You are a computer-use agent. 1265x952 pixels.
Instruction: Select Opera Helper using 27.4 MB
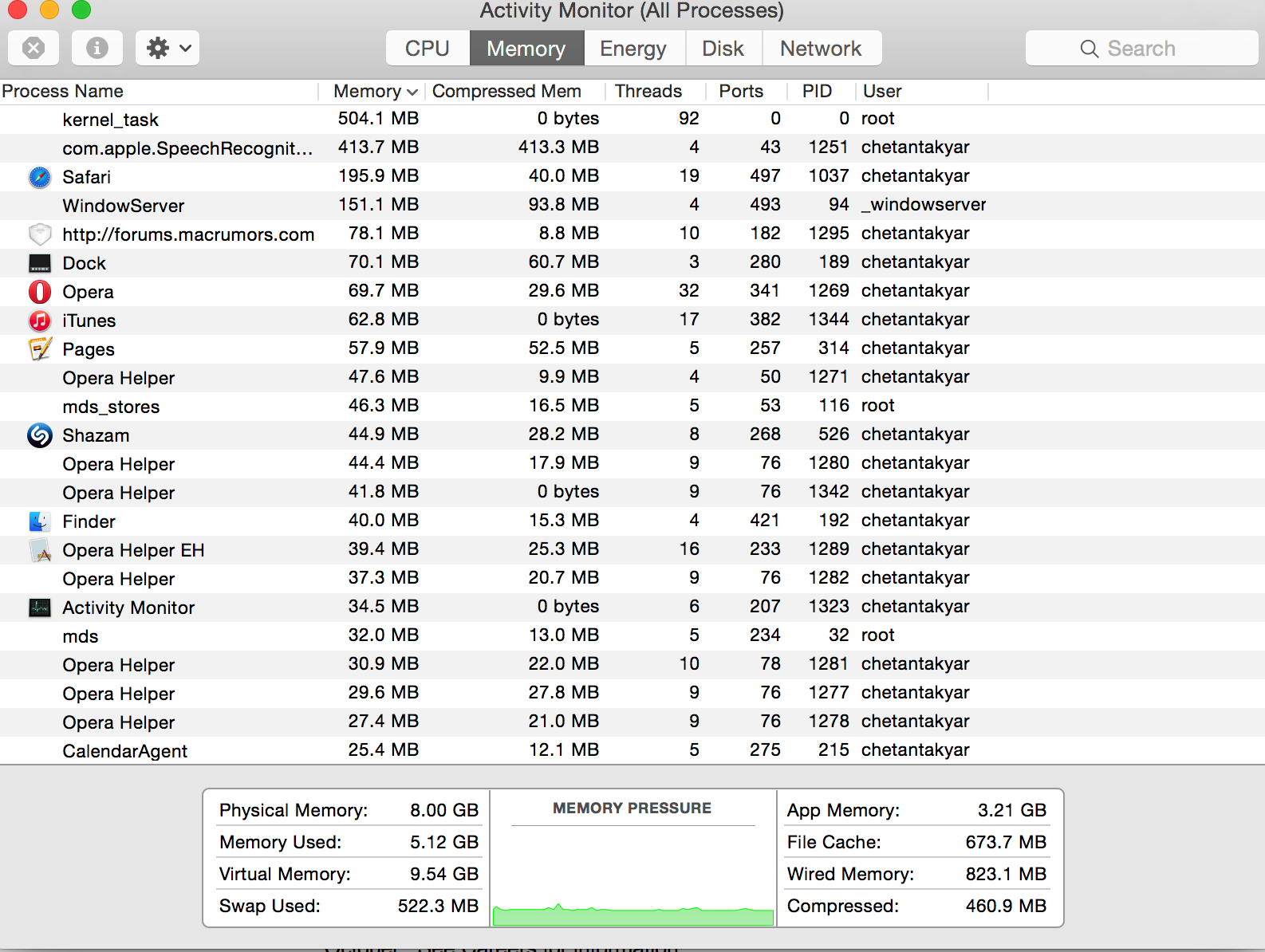pos(632,722)
